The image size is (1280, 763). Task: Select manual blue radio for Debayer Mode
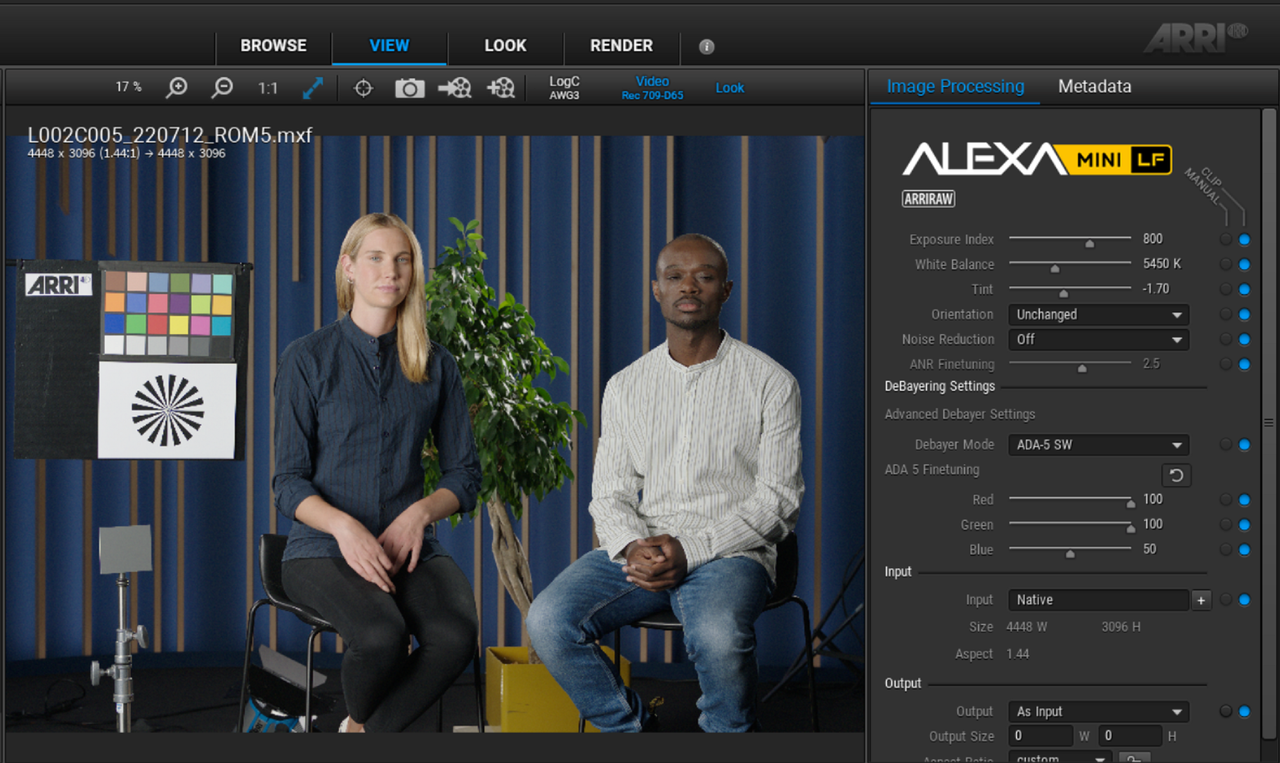click(x=1244, y=445)
